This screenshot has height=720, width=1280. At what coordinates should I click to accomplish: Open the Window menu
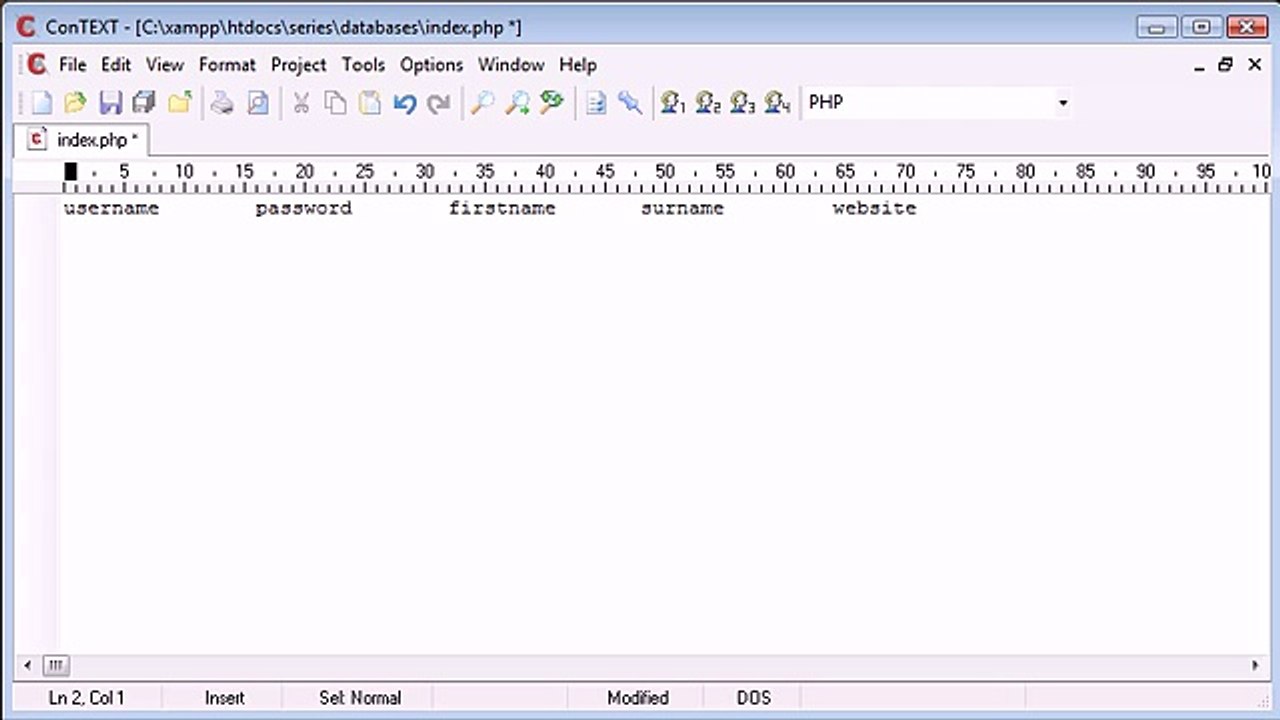511,64
